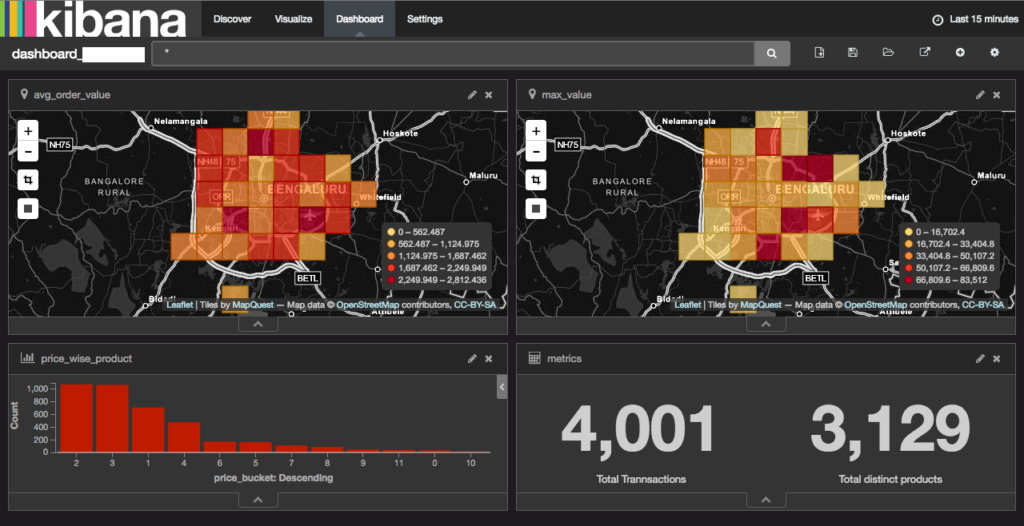This screenshot has height=526, width=1024.
Task: Open MapQuest link in avg_order_value map
Action: coord(251,305)
